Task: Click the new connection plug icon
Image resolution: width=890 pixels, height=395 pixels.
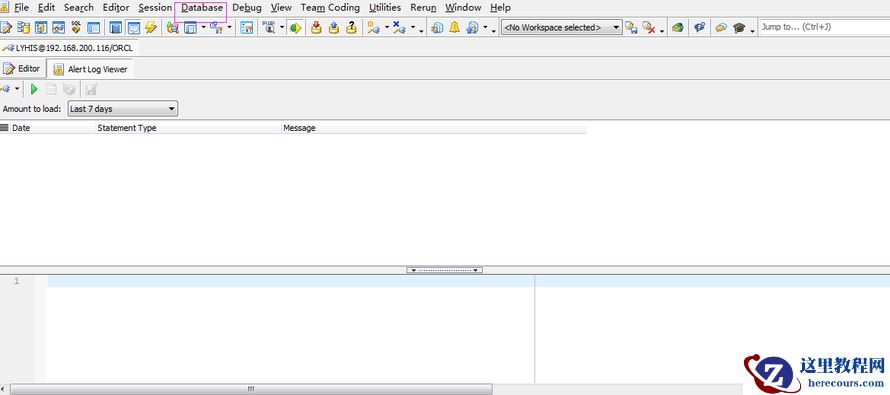Action: point(373,27)
